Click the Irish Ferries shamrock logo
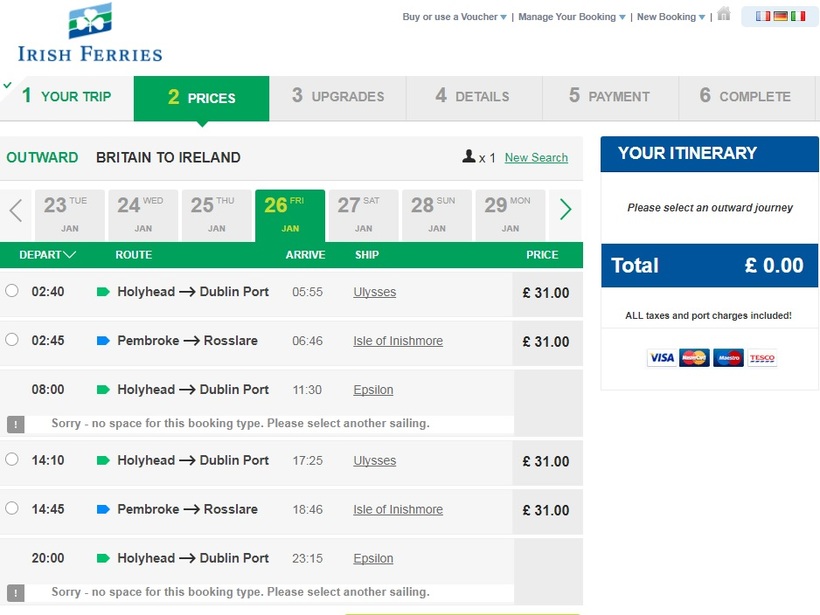This screenshot has width=820, height=615. [x=90, y=32]
